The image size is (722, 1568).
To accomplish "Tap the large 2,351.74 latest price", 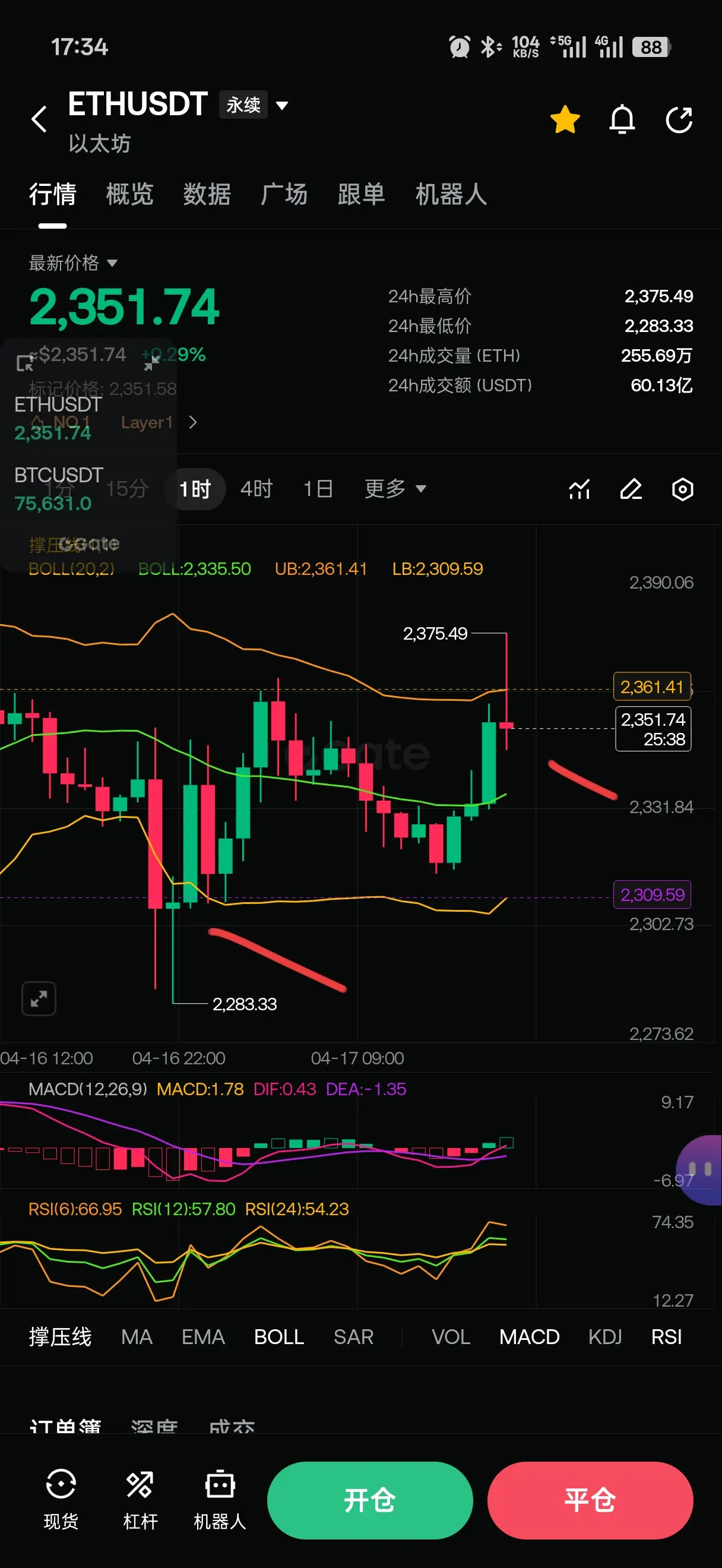I will tap(124, 307).
